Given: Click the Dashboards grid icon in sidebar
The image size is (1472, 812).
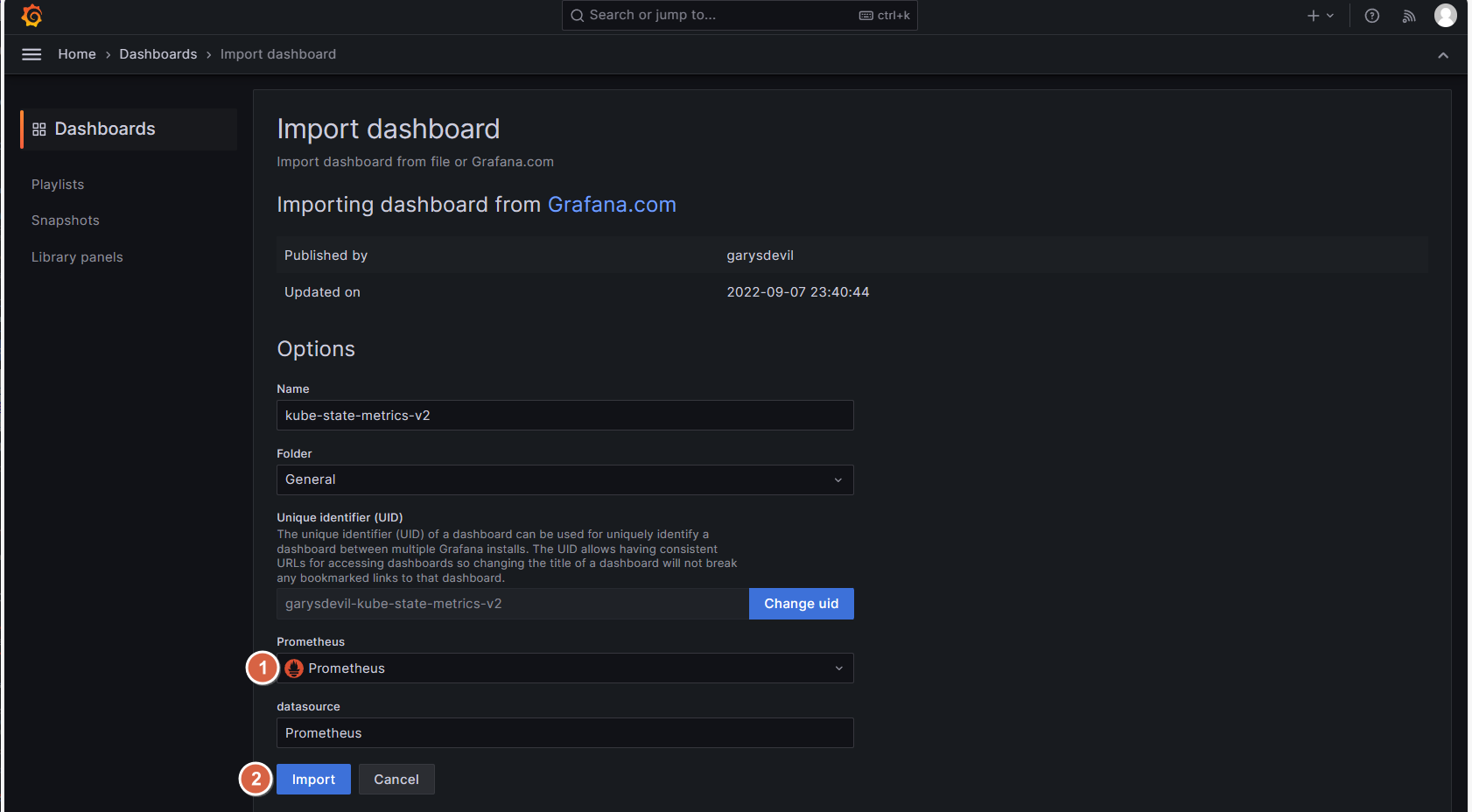Looking at the screenshot, I should 39,129.
